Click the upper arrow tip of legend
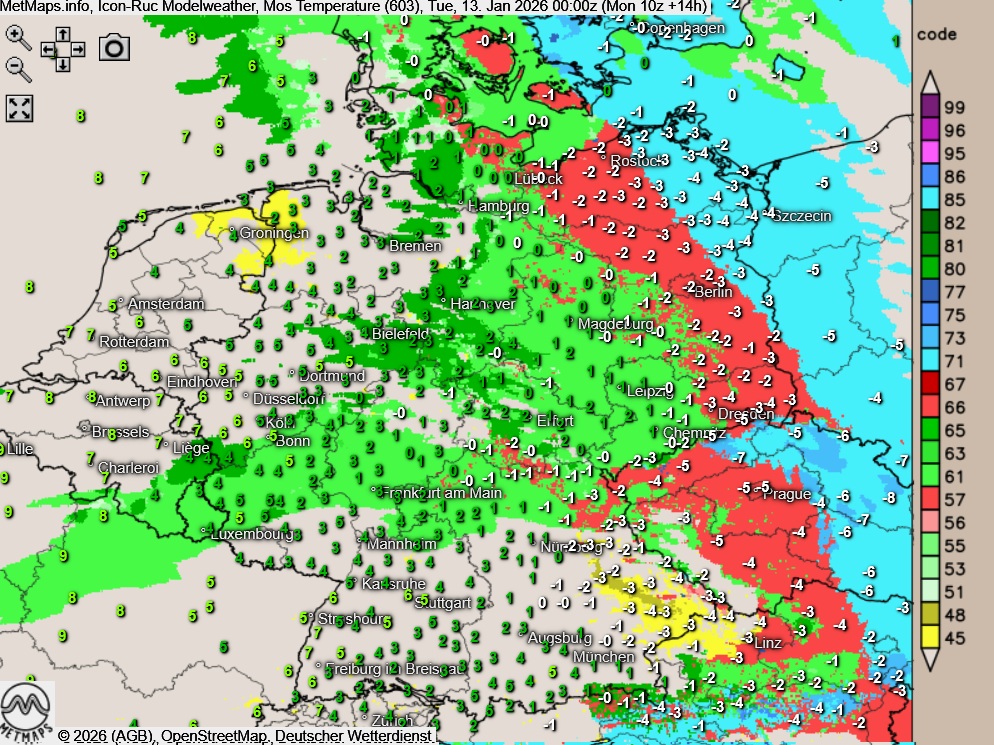Screen dimensions: 994x745 [929, 82]
